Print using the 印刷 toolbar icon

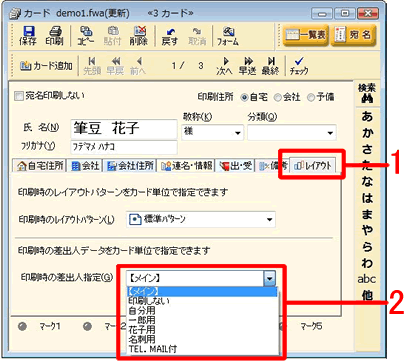point(54,36)
